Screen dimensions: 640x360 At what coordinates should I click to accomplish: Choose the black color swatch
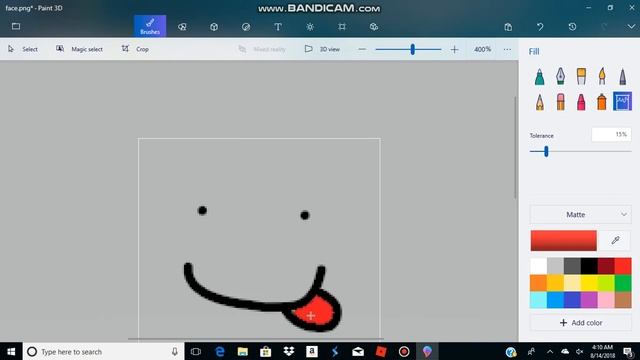pos(589,266)
